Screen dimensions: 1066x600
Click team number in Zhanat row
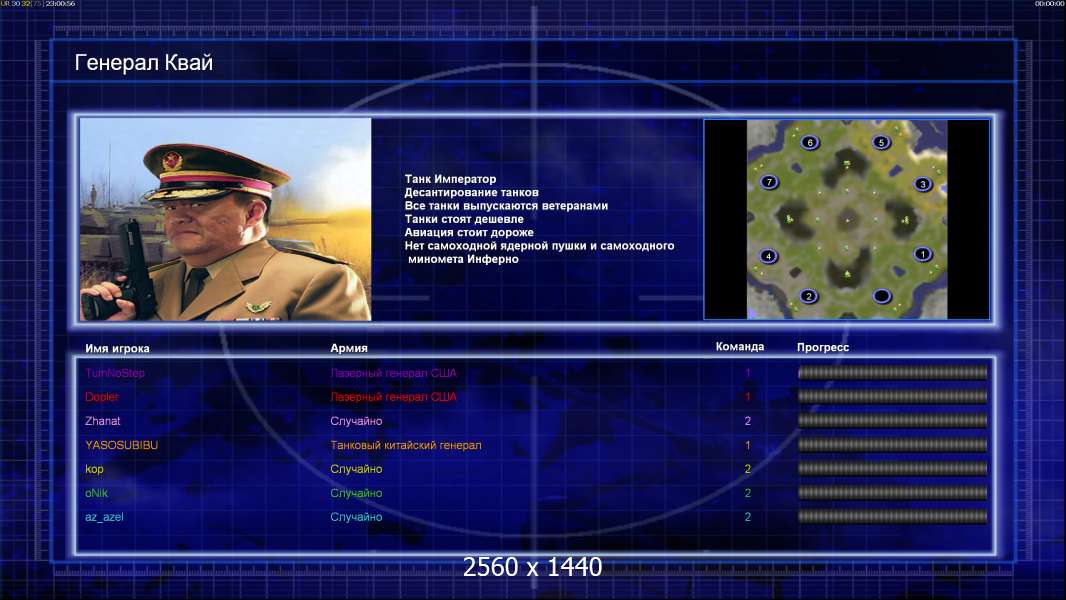[747, 421]
